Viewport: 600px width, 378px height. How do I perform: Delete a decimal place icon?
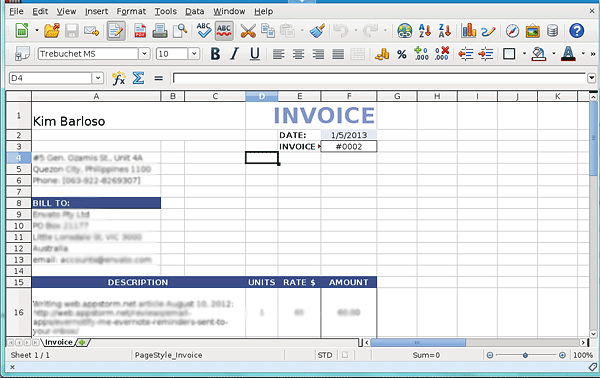coord(442,54)
